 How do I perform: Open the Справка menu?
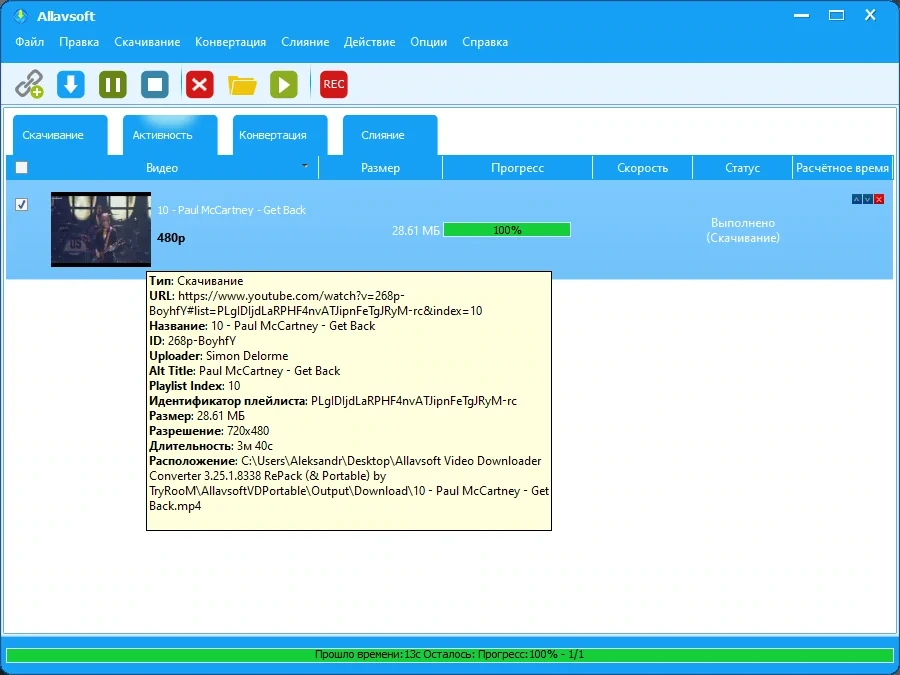coord(485,42)
